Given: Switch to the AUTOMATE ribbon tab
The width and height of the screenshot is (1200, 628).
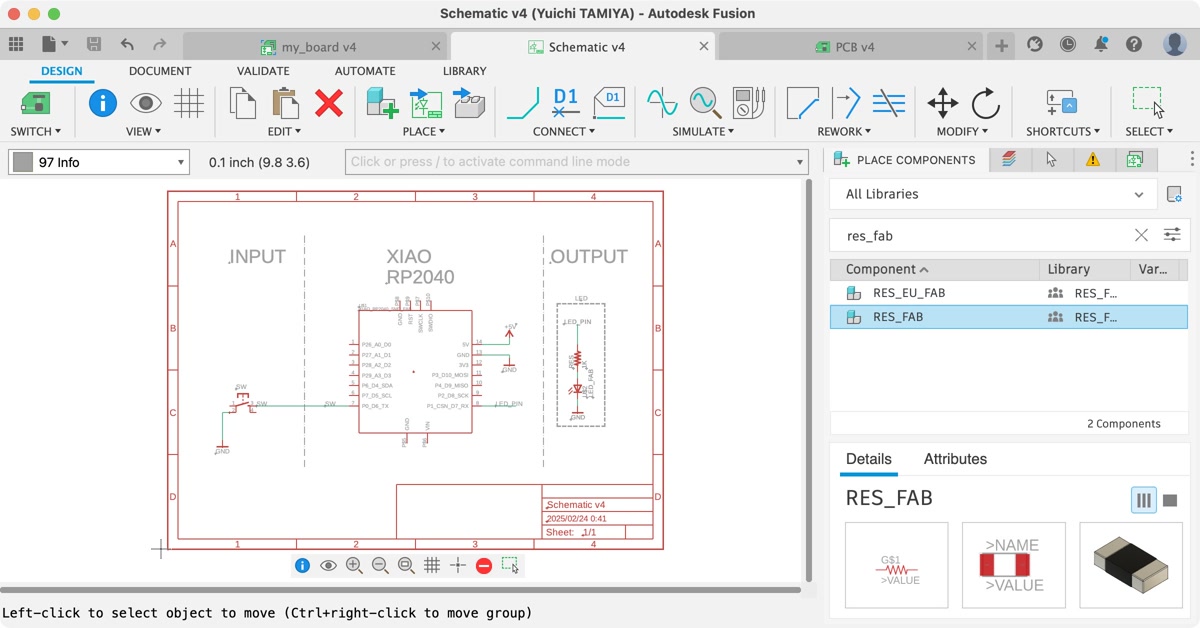Looking at the screenshot, I should click(365, 71).
